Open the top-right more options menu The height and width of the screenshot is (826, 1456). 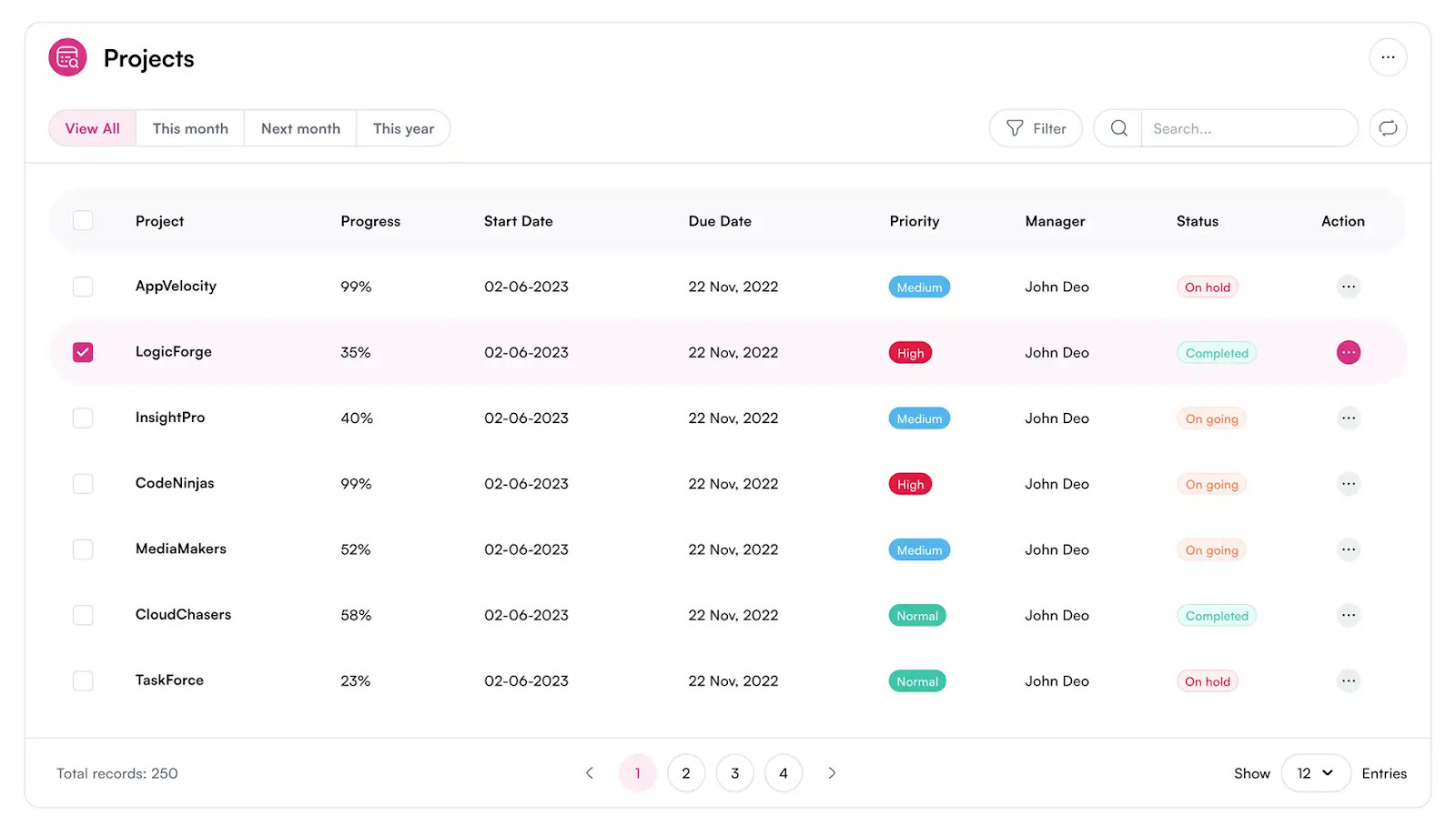point(1387,57)
